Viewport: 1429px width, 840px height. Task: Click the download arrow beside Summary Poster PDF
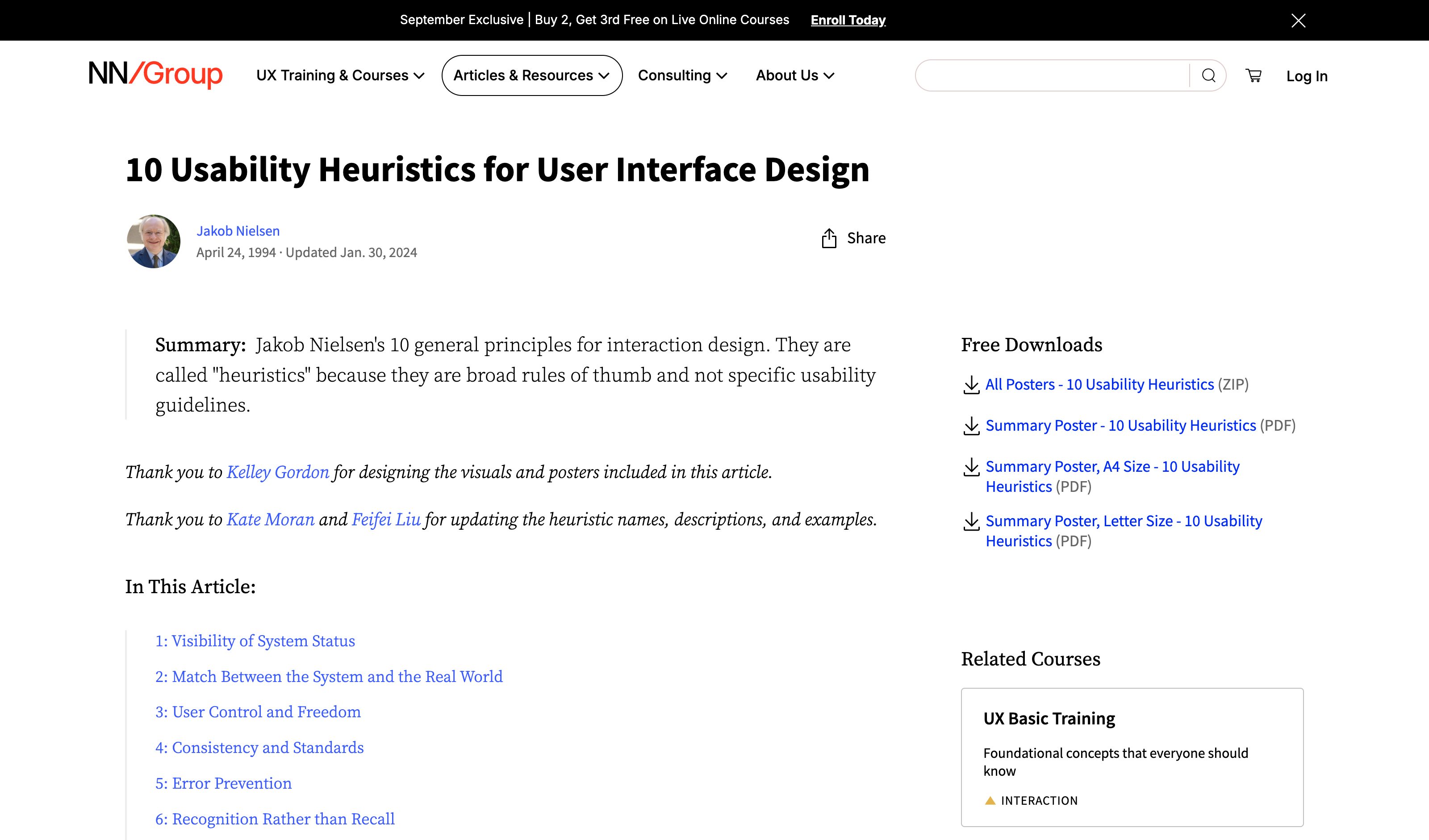[971, 426]
